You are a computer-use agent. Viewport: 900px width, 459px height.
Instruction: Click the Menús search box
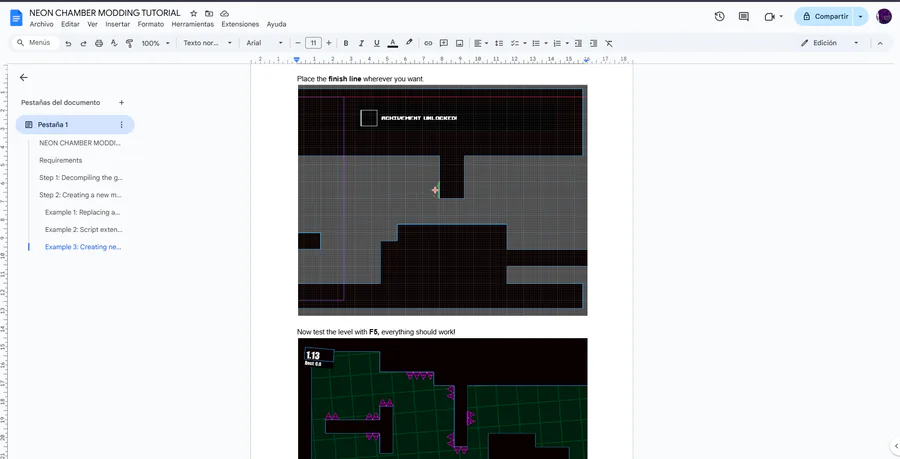36,43
